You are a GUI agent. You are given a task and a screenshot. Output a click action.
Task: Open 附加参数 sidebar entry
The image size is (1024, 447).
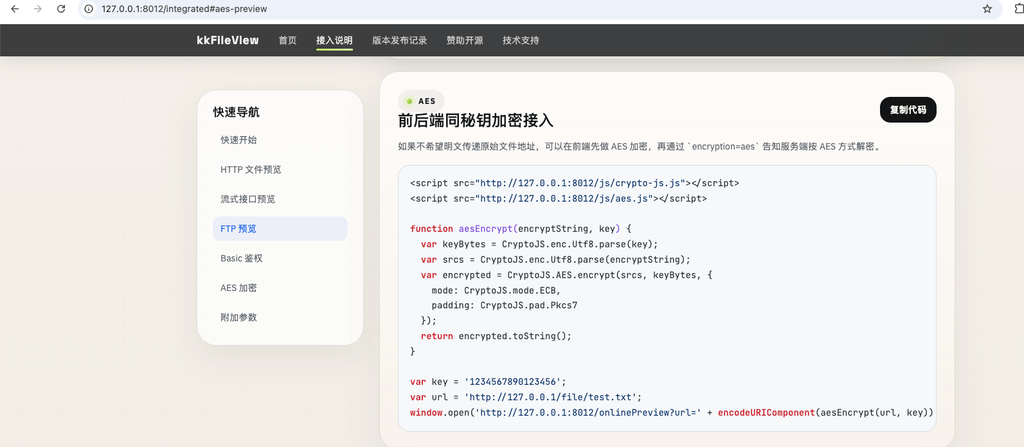[x=280, y=317]
